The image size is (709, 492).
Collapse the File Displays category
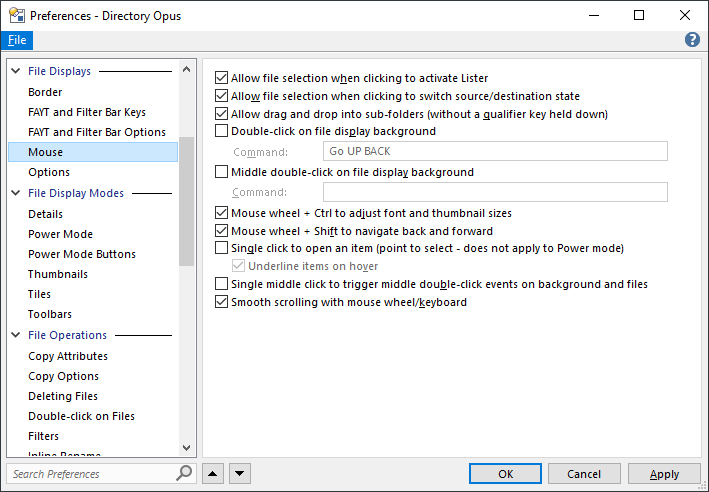click(16, 71)
